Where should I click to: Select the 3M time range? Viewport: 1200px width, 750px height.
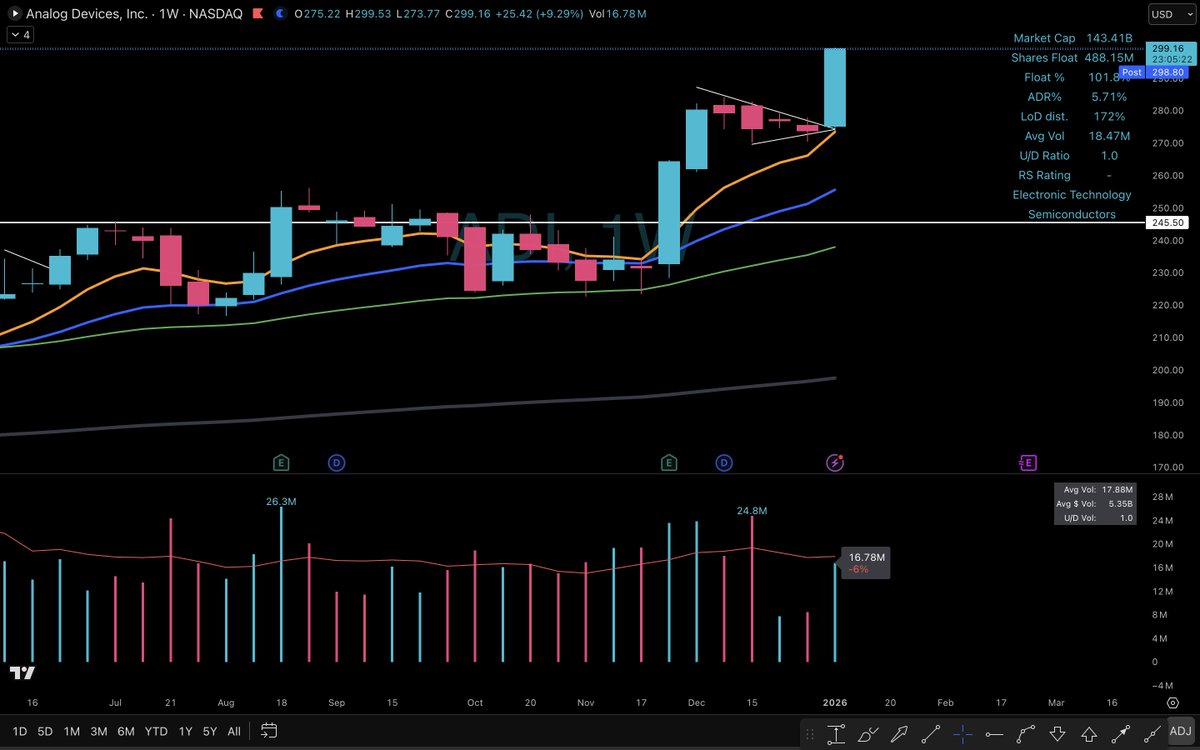click(99, 731)
